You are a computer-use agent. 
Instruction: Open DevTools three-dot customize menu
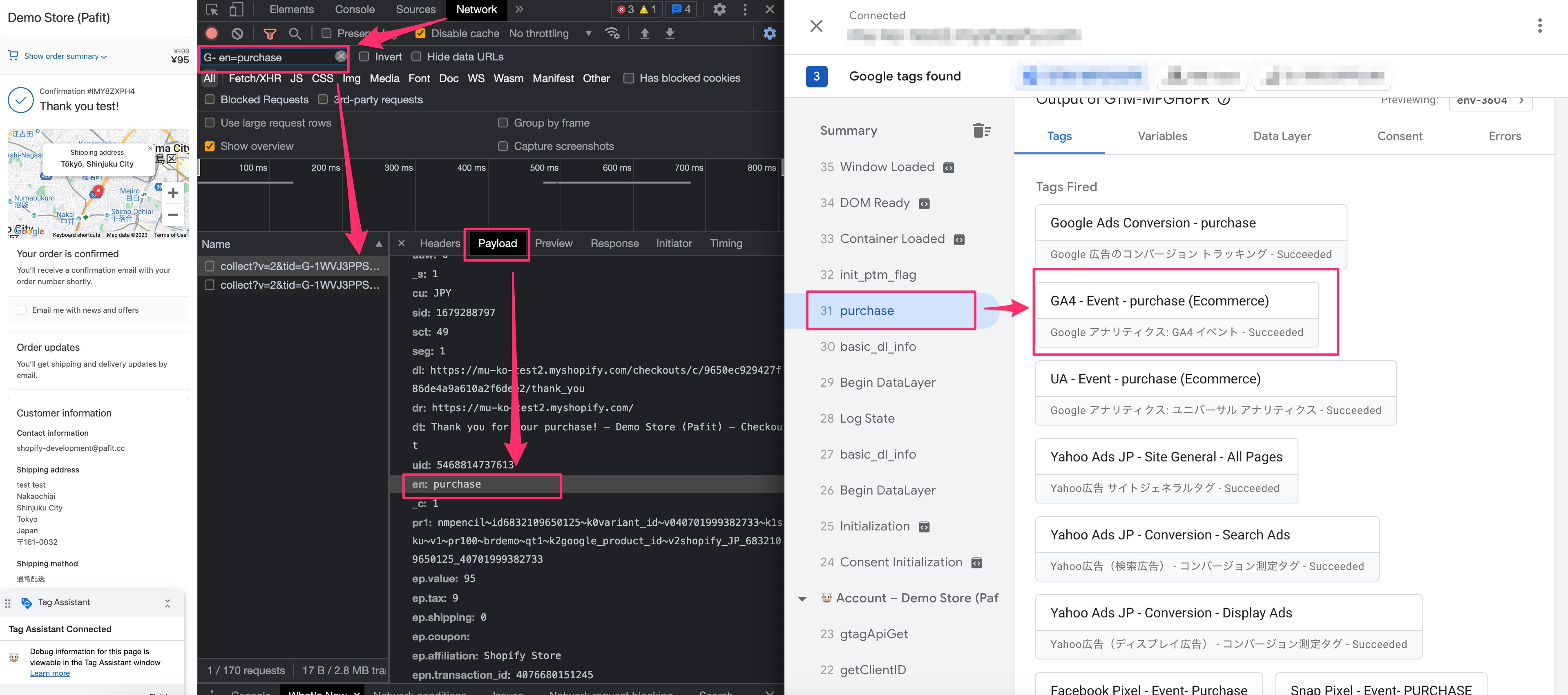(745, 9)
